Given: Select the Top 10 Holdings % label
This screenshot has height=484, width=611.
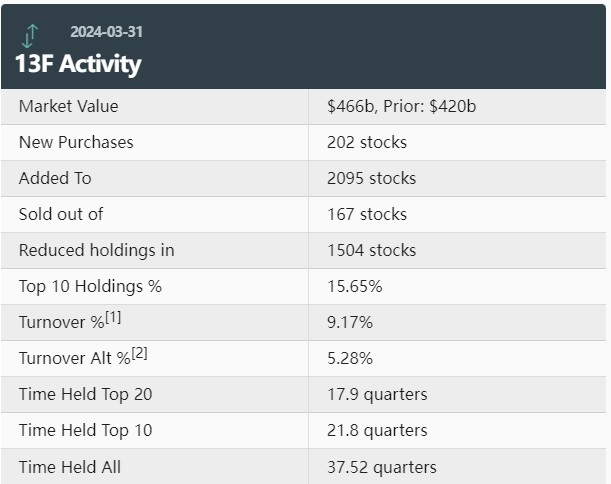Looking at the screenshot, I should pos(90,286).
